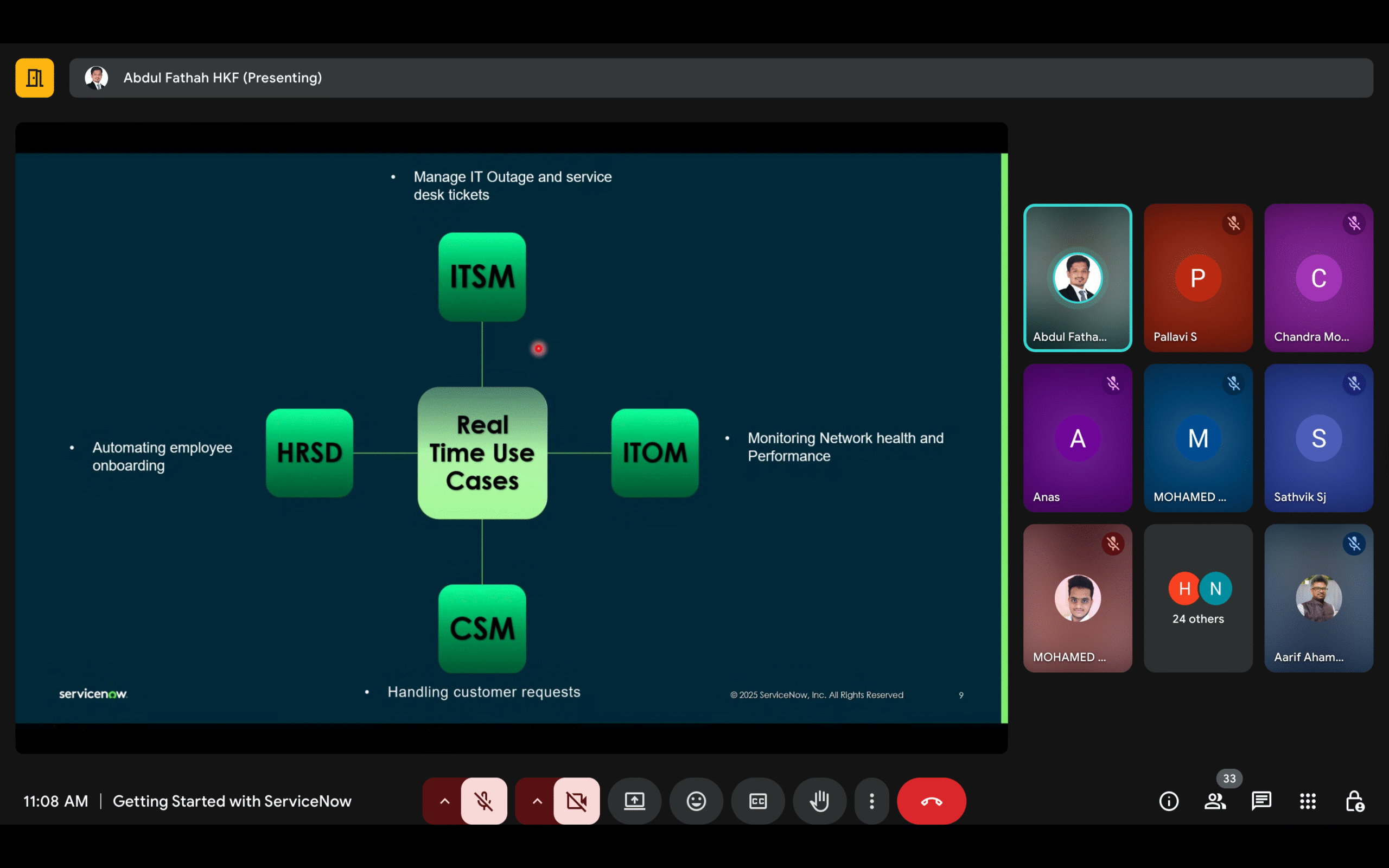The height and width of the screenshot is (868, 1389).
Task: Unmute the microphone
Action: click(484, 801)
